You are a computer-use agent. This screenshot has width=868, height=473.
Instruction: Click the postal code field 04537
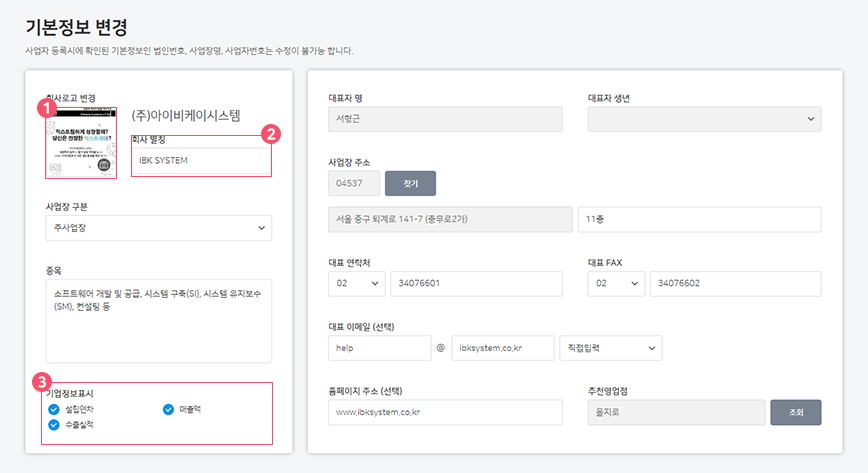click(354, 183)
